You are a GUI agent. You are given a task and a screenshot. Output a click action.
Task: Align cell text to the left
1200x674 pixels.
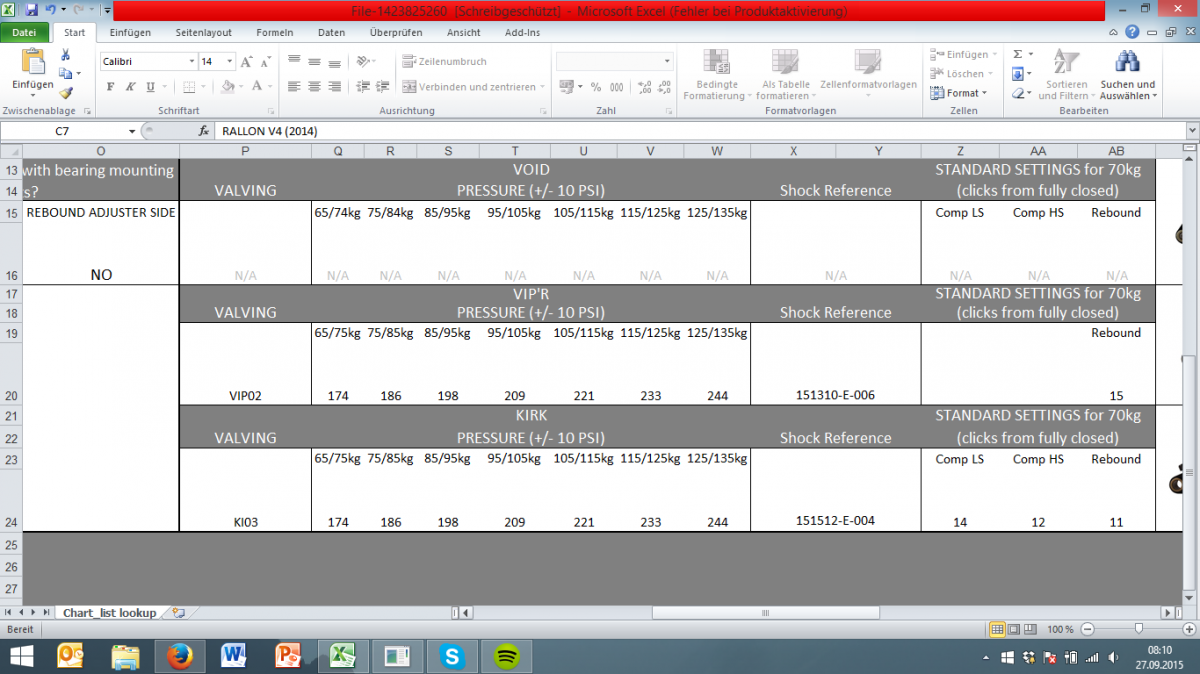click(293, 87)
